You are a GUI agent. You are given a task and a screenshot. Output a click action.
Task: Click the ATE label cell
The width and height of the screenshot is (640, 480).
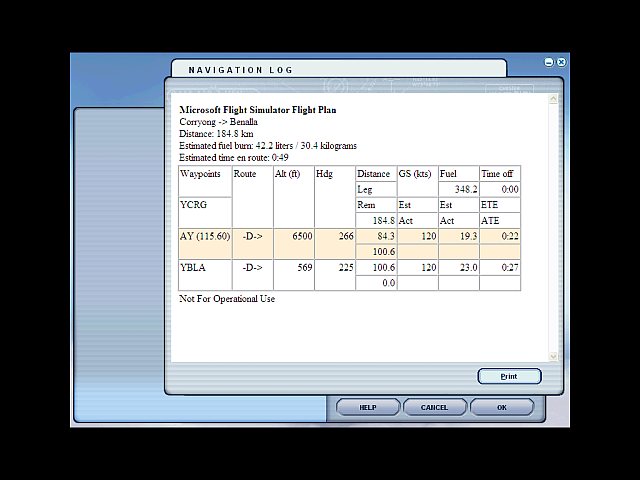coord(500,220)
